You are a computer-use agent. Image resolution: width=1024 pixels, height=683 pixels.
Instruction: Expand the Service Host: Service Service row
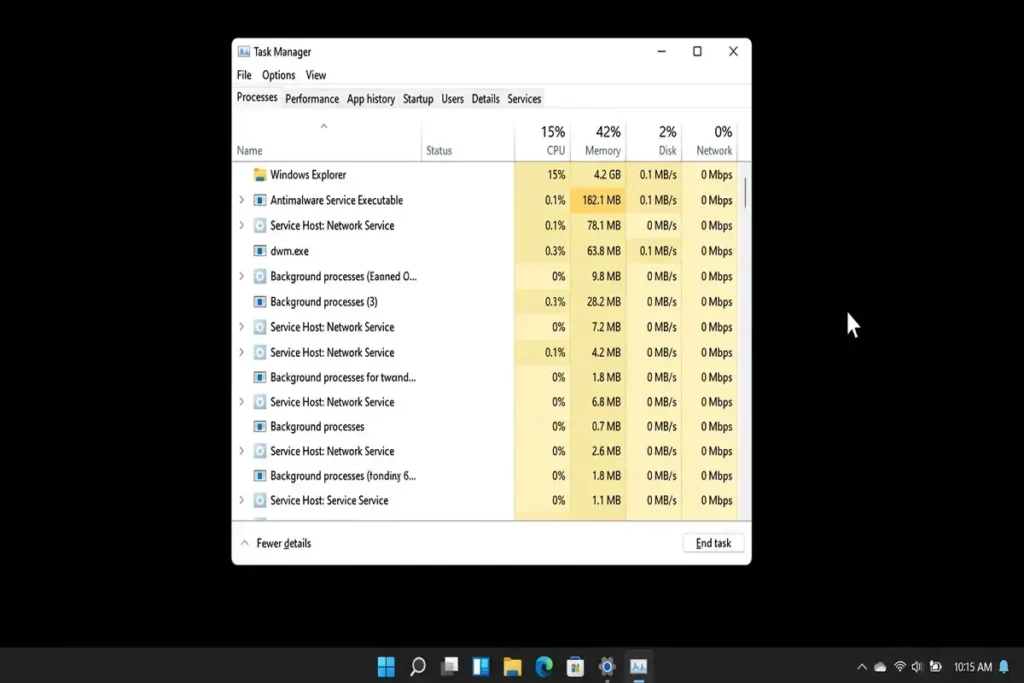click(242, 500)
